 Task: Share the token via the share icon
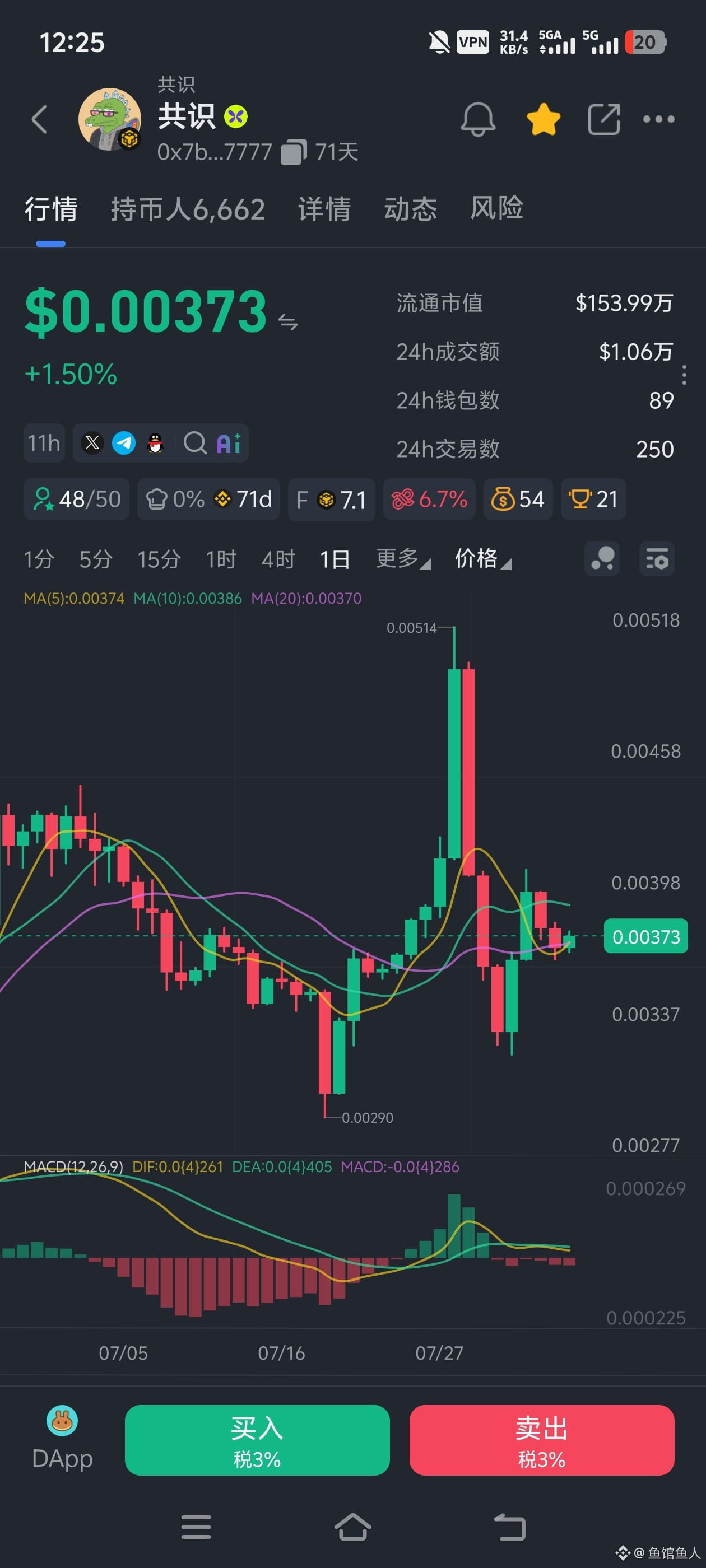[x=603, y=119]
